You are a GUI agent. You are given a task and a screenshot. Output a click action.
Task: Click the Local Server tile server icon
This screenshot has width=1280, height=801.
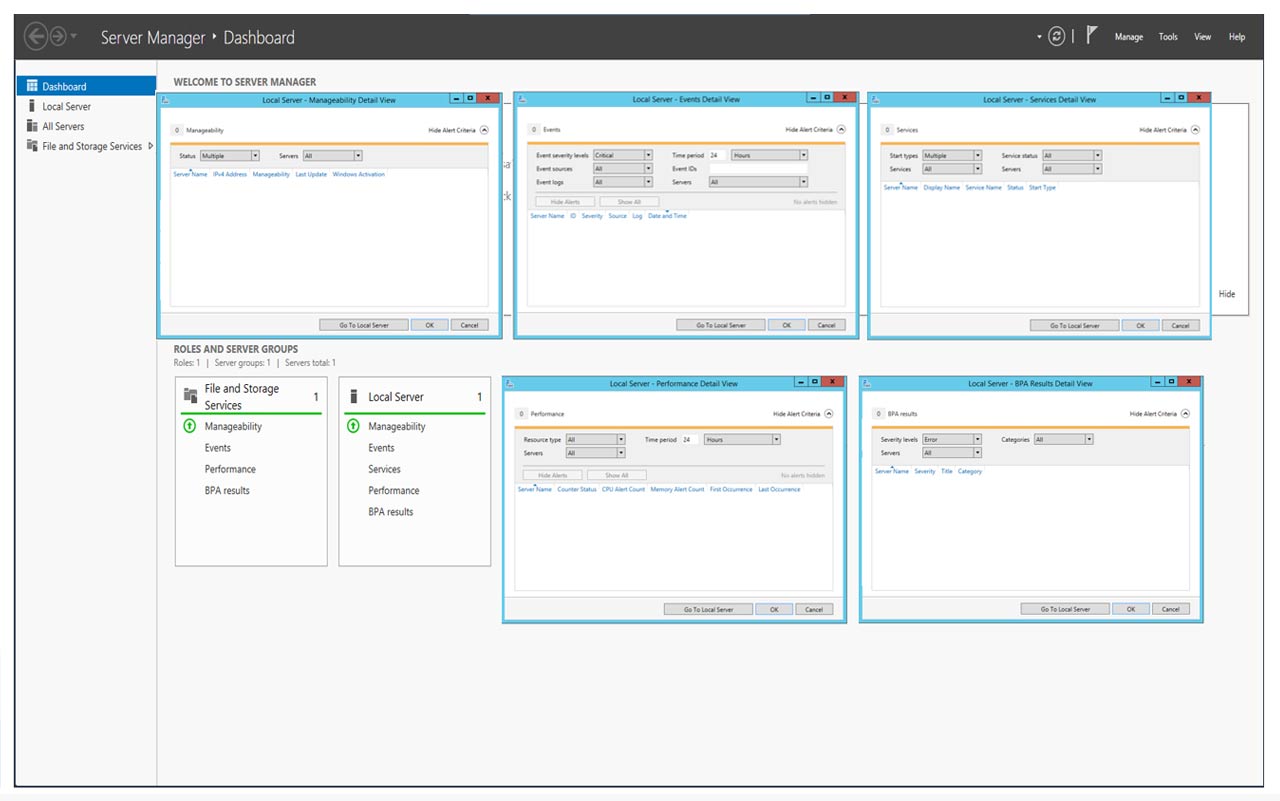353,397
